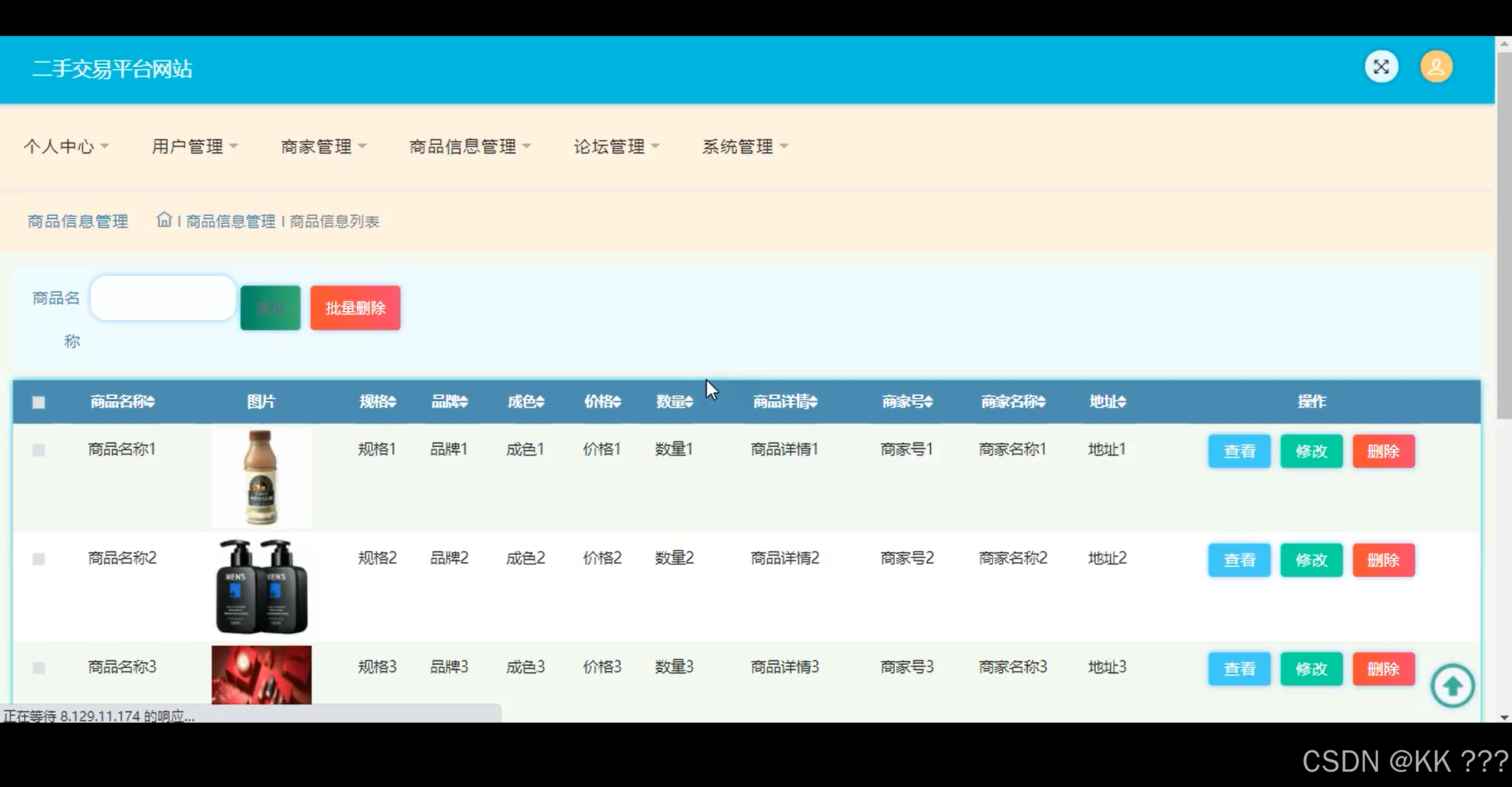Check the checkbox for 商品名称1 row
Viewport: 1512px width, 787px height.
38,450
